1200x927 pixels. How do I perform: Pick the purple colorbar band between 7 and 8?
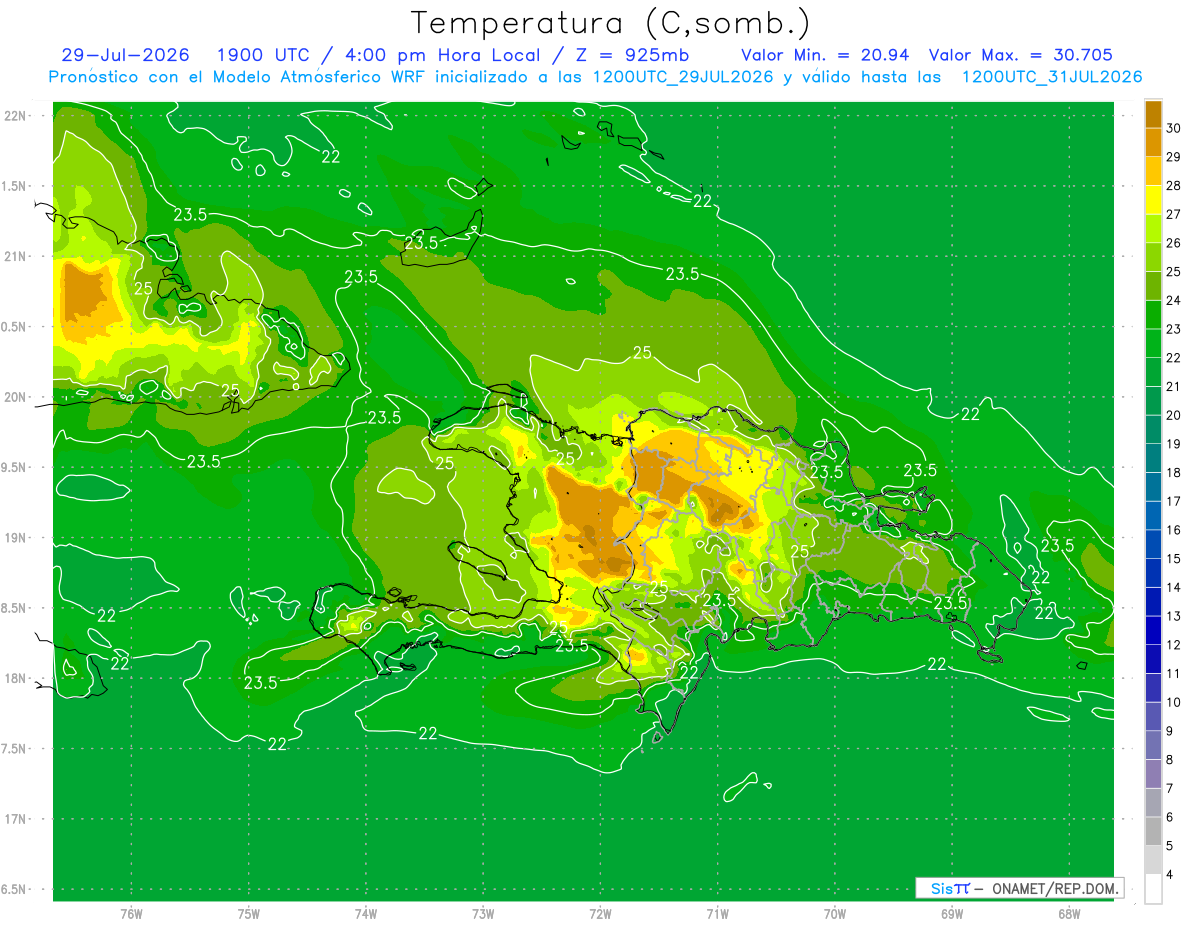click(1153, 774)
